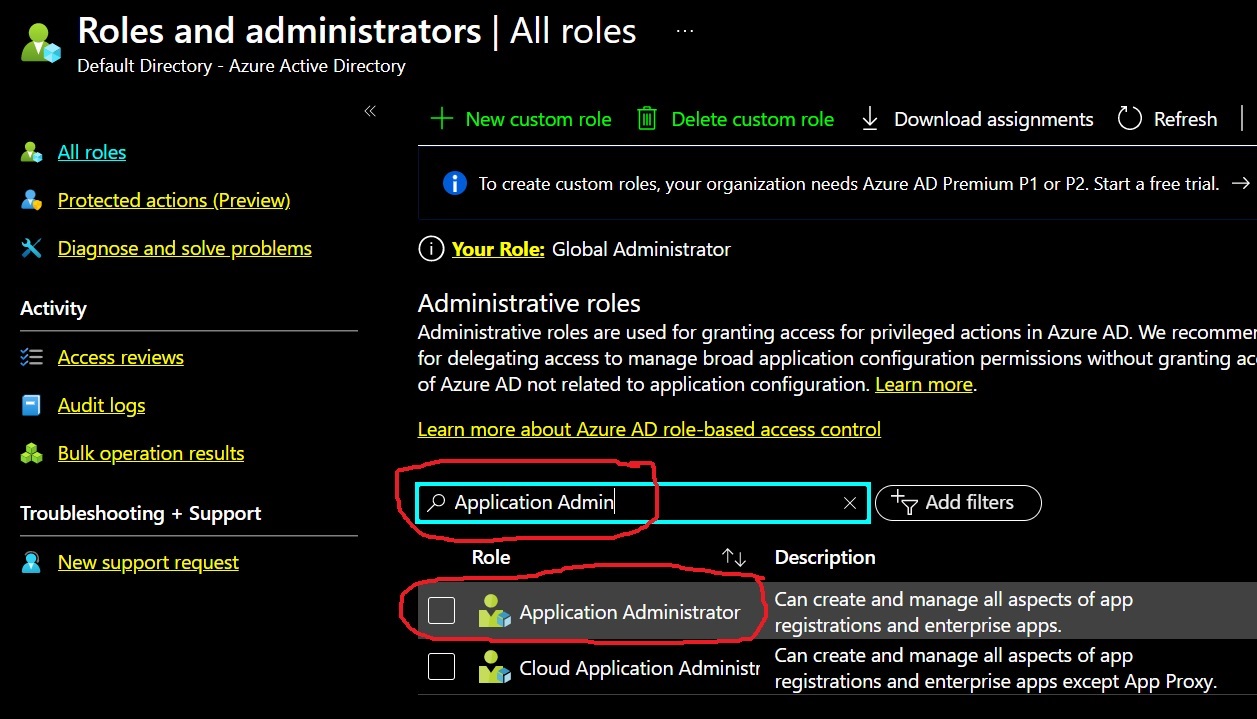
Task: Click the Application Administrator description text
Action: coord(953,613)
